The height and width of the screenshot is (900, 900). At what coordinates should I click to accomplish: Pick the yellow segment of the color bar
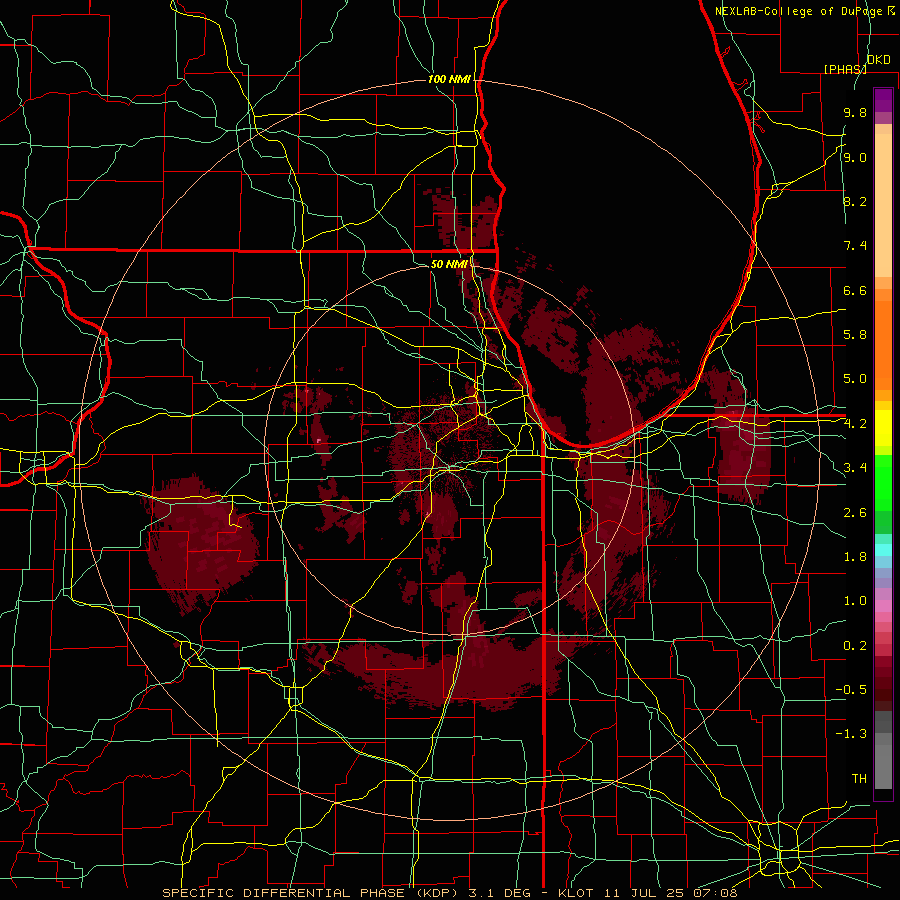pos(883,428)
